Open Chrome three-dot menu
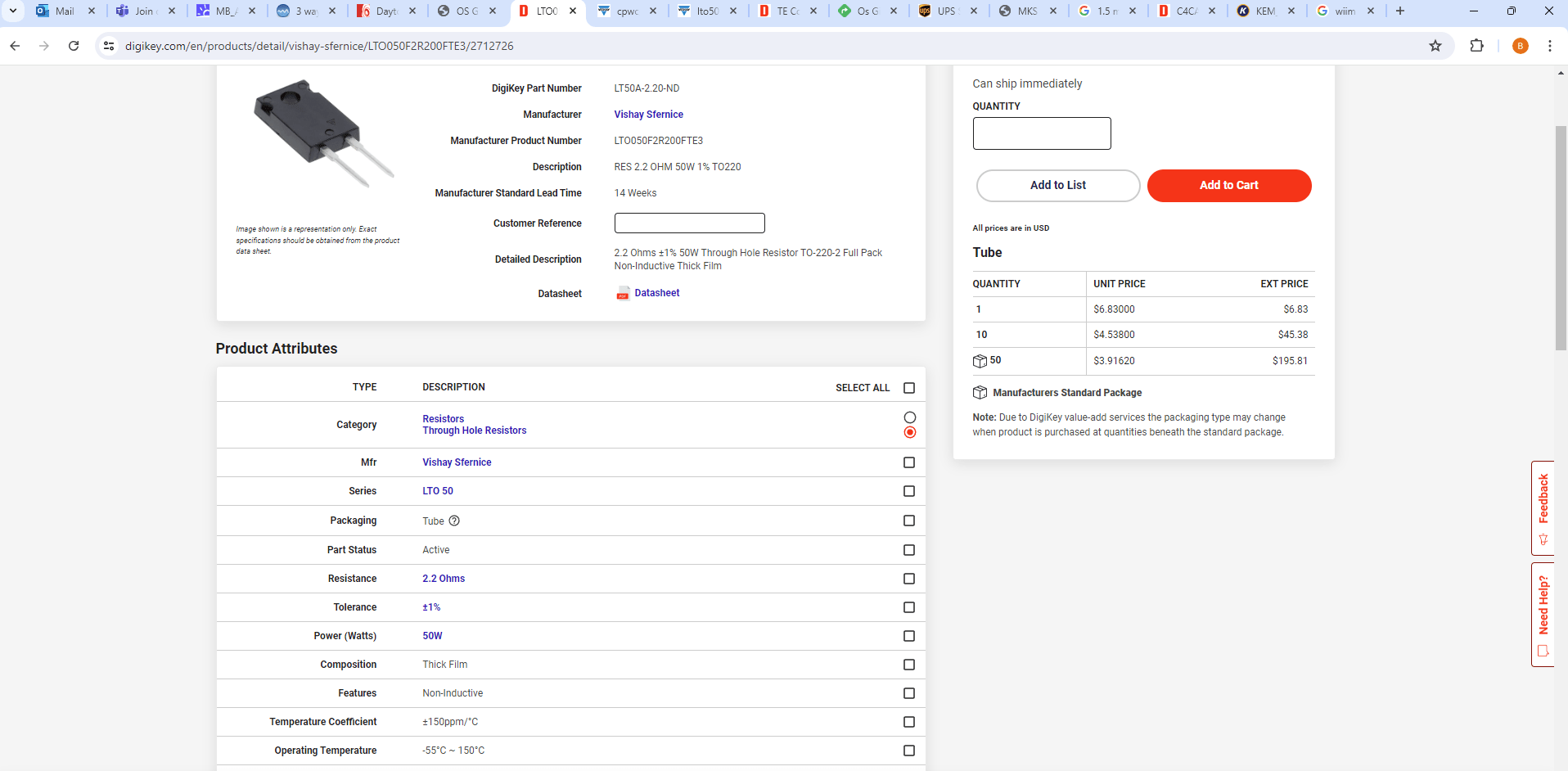Viewport: 1568px width, 771px height. (x=1549, y=46)
